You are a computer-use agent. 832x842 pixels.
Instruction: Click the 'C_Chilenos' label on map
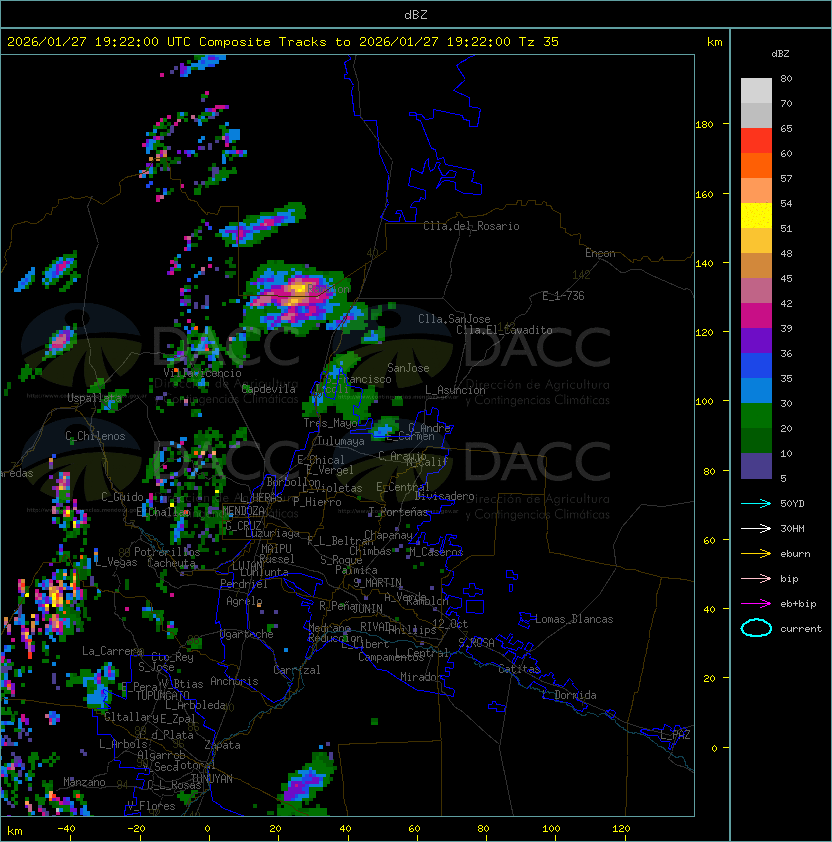point(95,436)
